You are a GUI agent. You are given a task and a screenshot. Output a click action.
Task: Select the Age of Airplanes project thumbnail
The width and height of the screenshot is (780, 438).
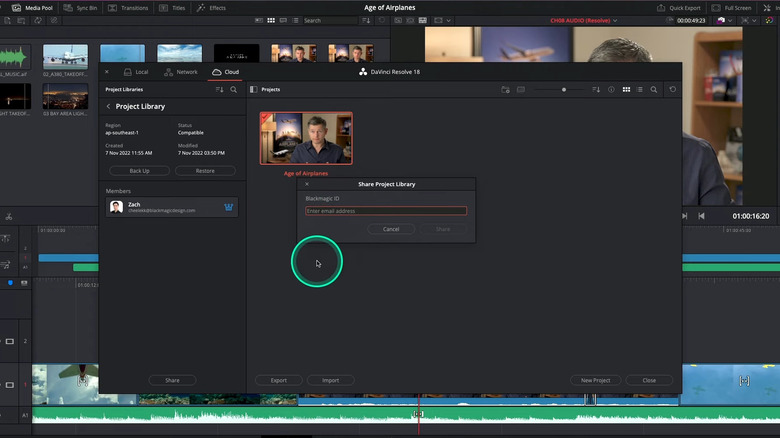click(306, 138)
